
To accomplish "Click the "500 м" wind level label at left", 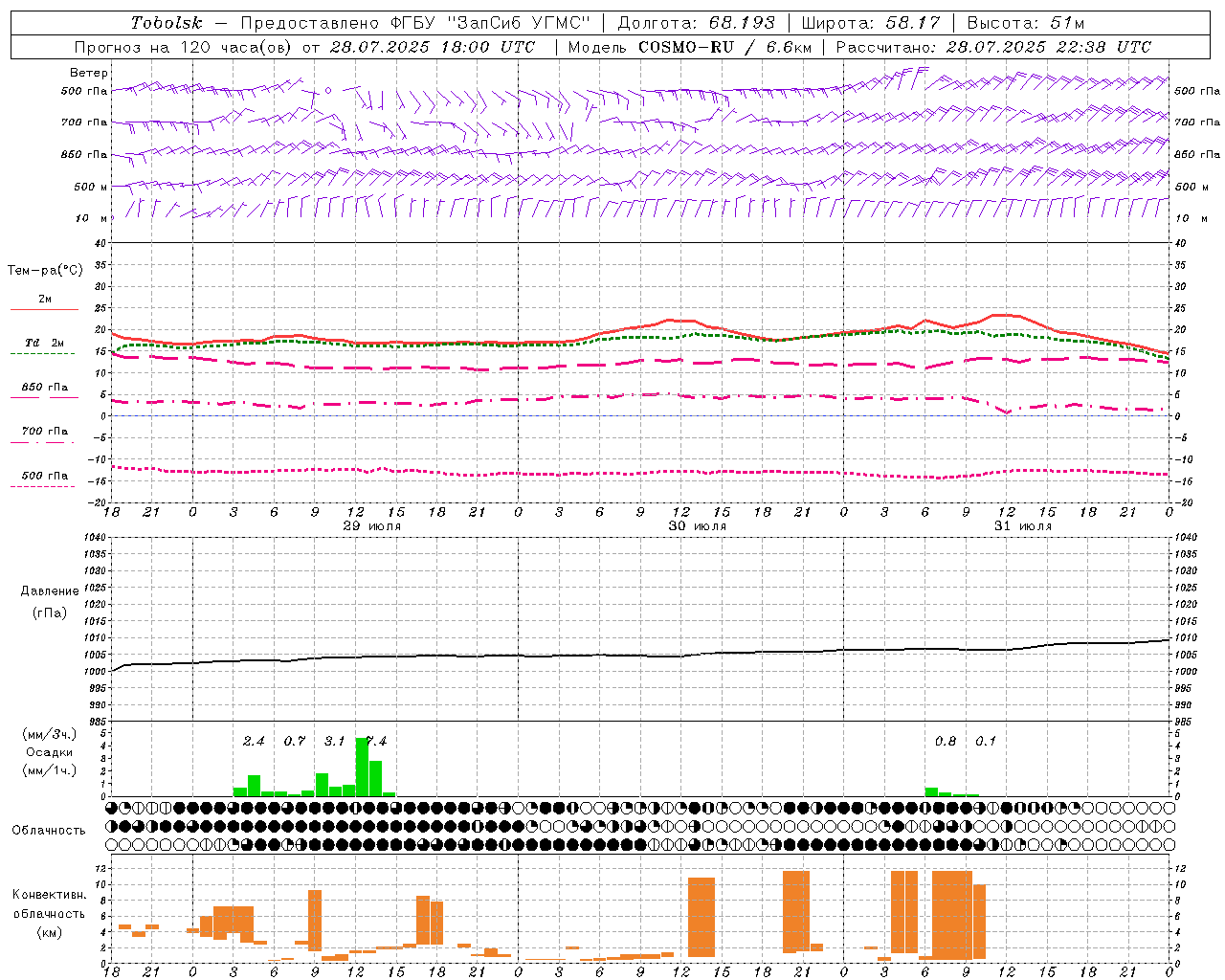I will tap(91, 187).
